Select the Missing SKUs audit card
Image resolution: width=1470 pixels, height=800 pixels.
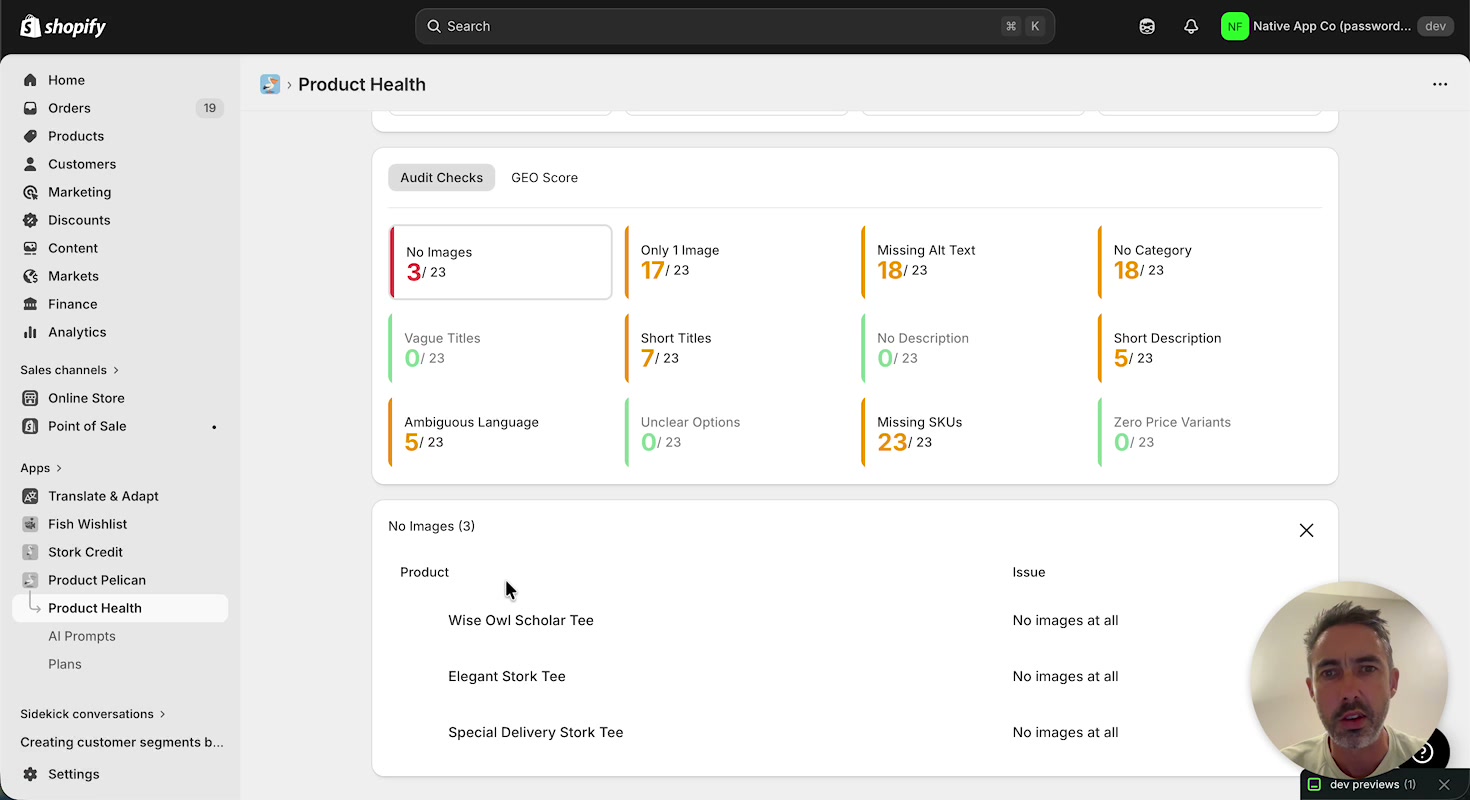[973, 432]
